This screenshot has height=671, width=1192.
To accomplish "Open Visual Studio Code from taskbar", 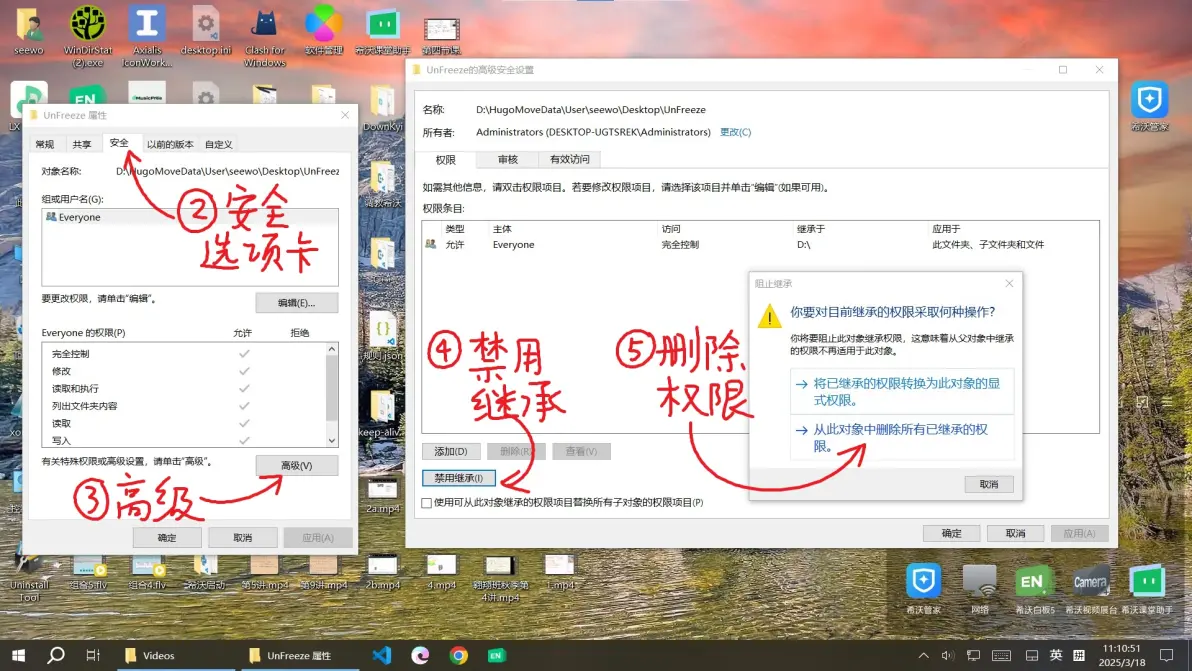I will [381, 655].
